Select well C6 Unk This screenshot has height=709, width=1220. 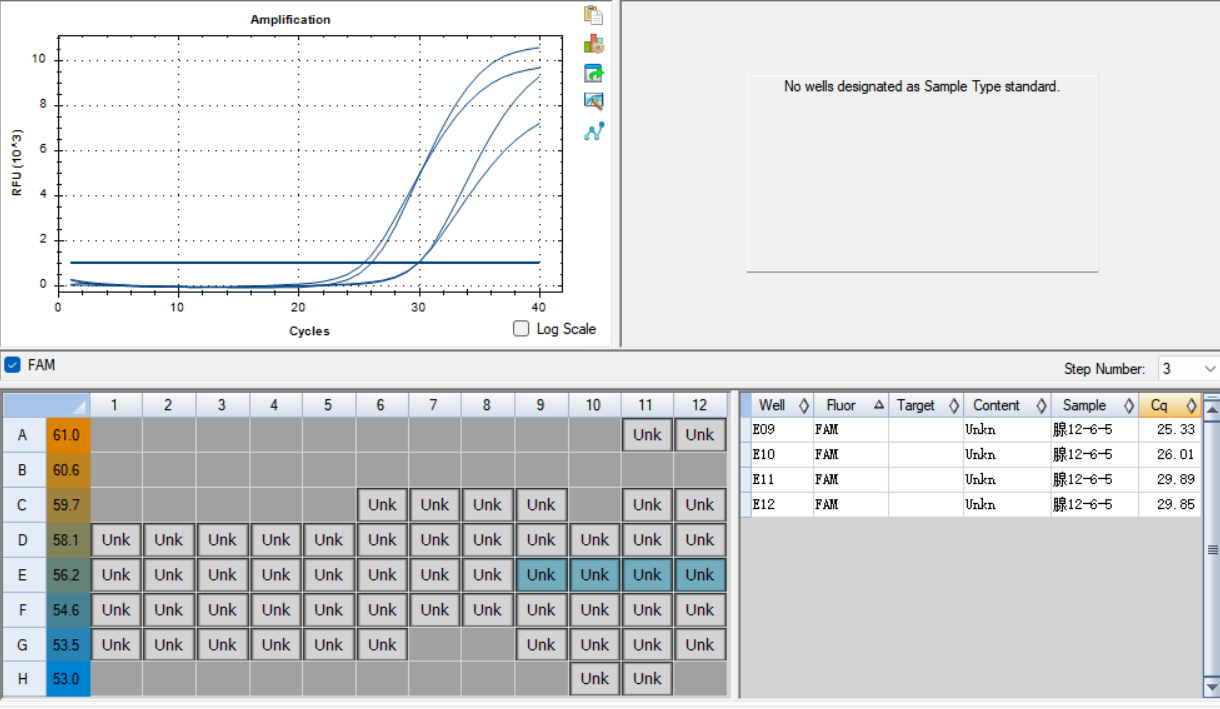382,505
